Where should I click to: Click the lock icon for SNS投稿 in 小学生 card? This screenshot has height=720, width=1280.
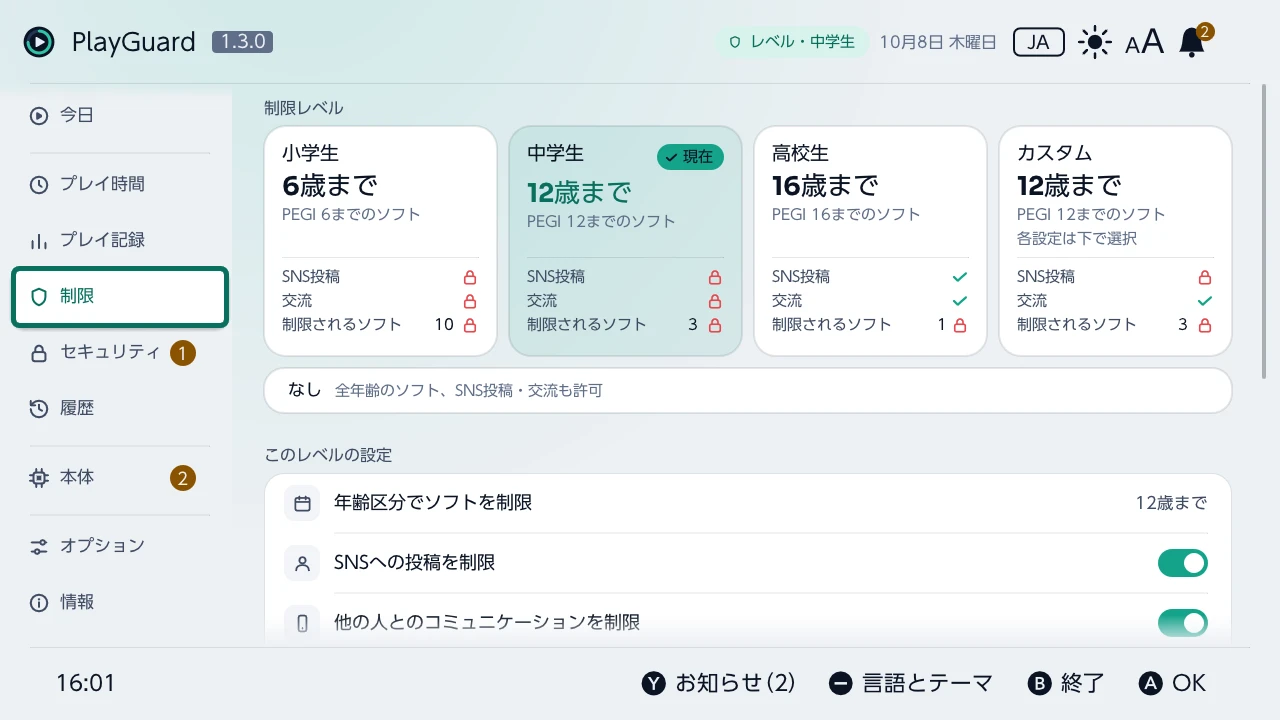point(470,277)
